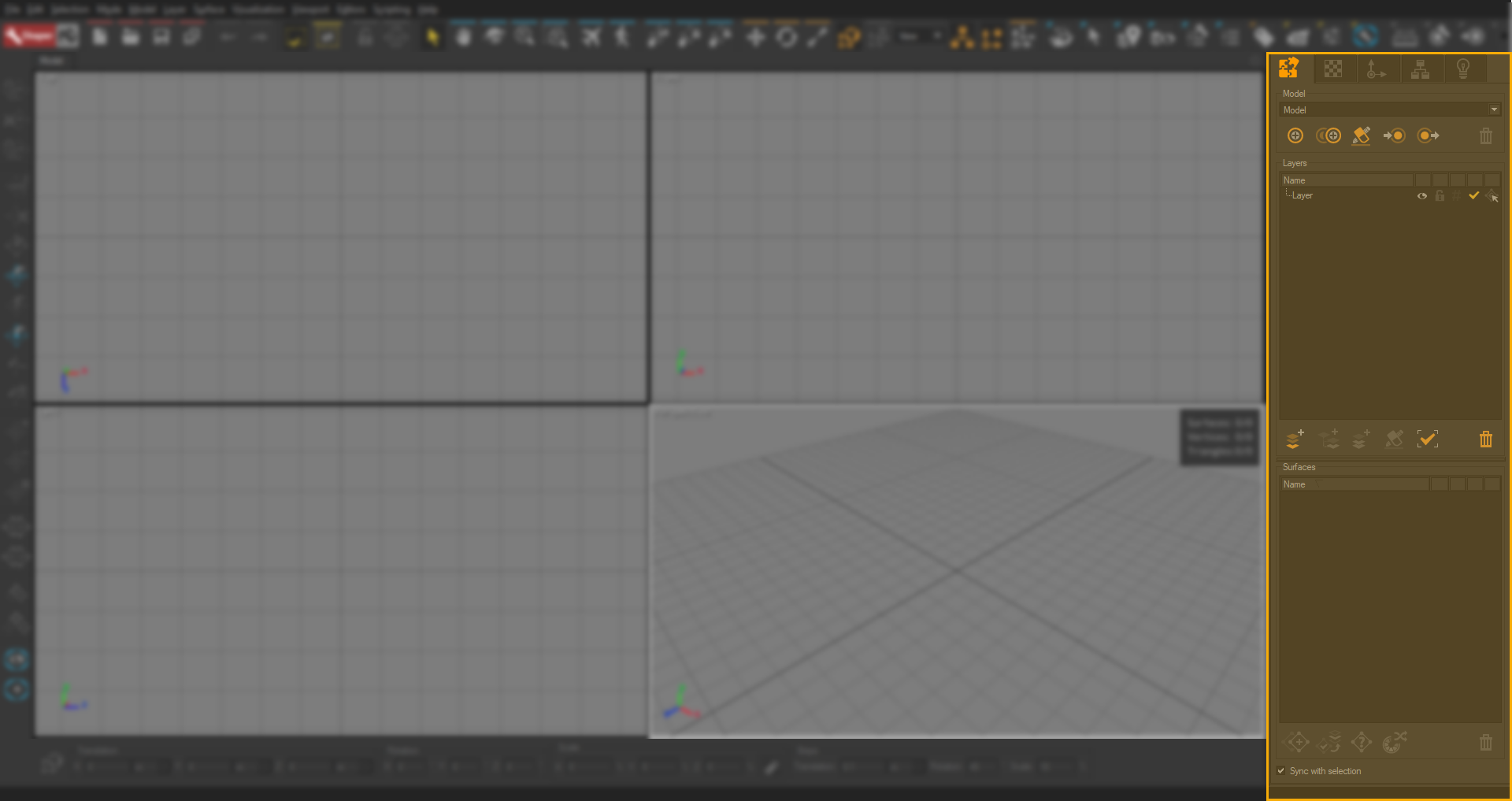Create a new model with the plus icon
Image resolution: width=1512 pixels, height=801 pixels.
(x=1296, y=135)
